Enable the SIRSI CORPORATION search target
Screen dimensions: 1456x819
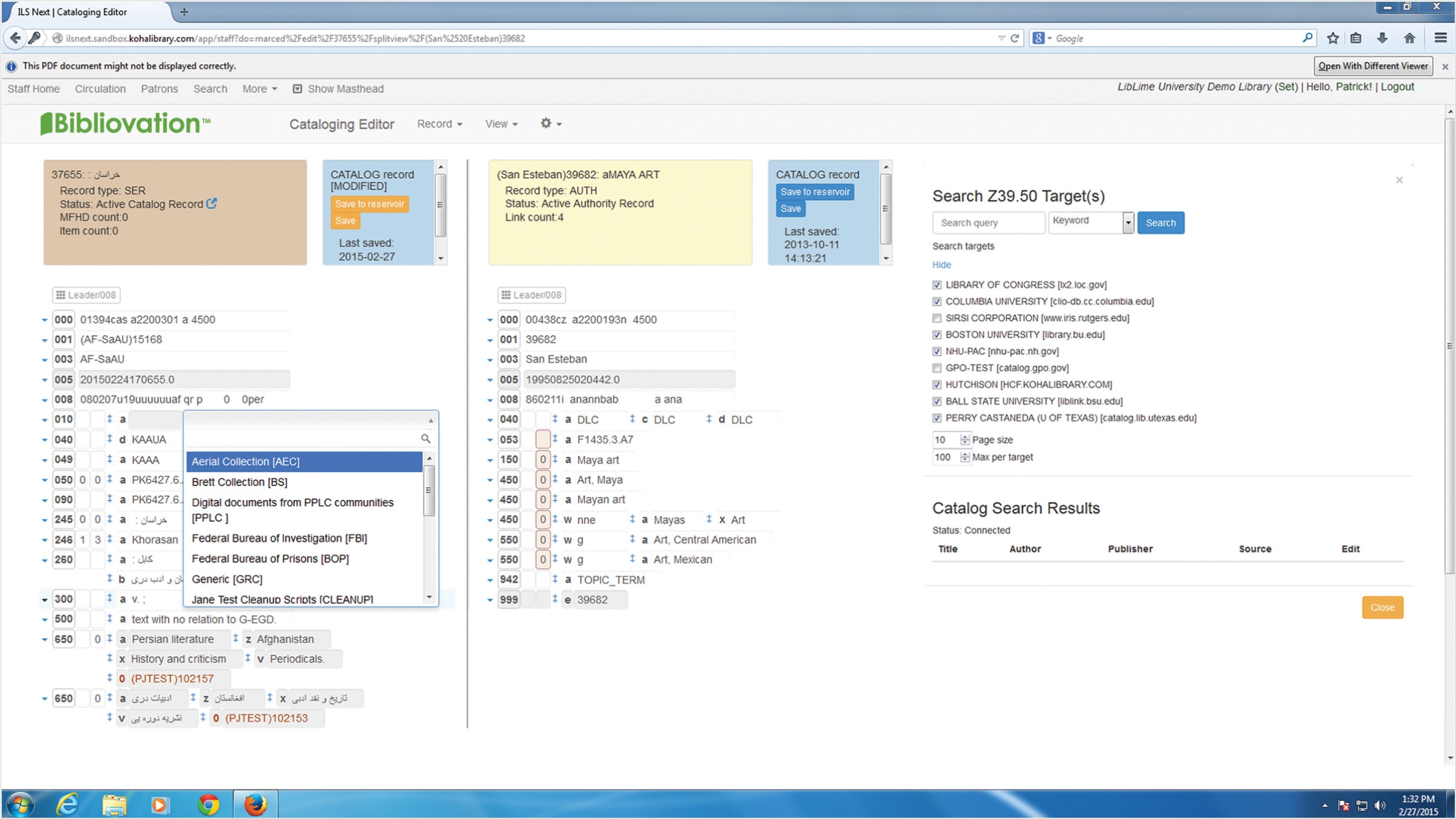click(x=937, y=318)
